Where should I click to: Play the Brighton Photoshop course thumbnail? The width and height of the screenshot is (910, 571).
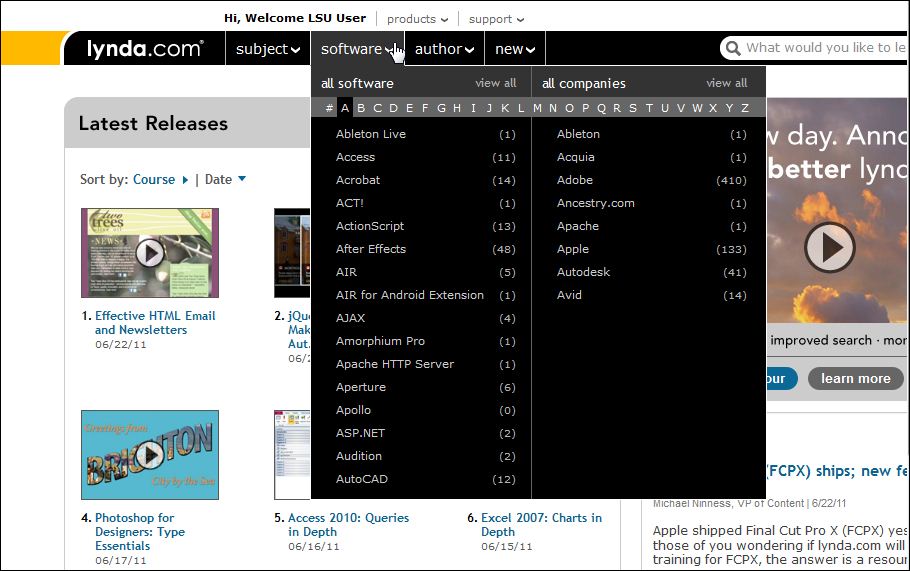pos(150,455)
